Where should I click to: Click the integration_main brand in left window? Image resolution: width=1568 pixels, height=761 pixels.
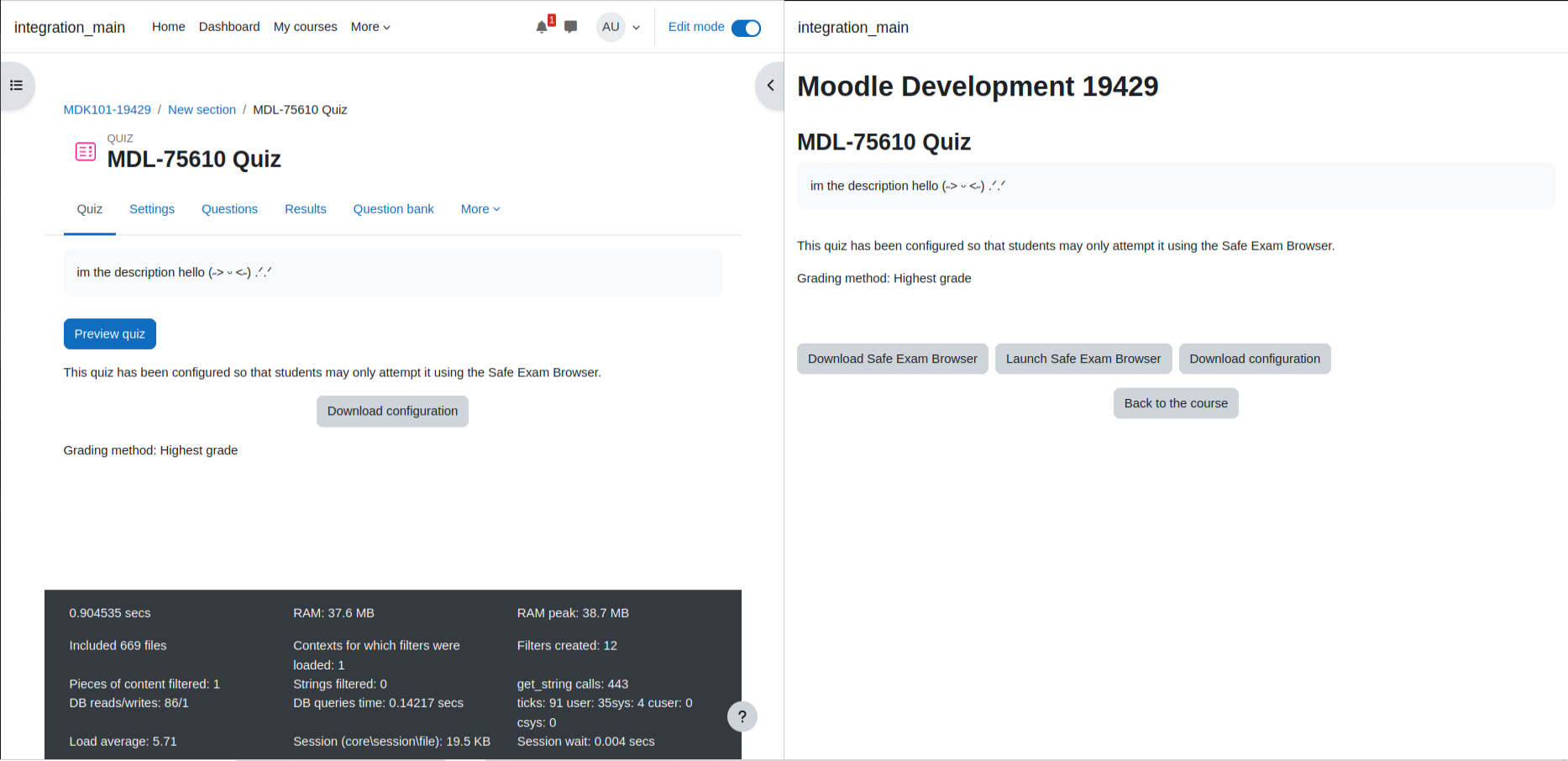70,28
